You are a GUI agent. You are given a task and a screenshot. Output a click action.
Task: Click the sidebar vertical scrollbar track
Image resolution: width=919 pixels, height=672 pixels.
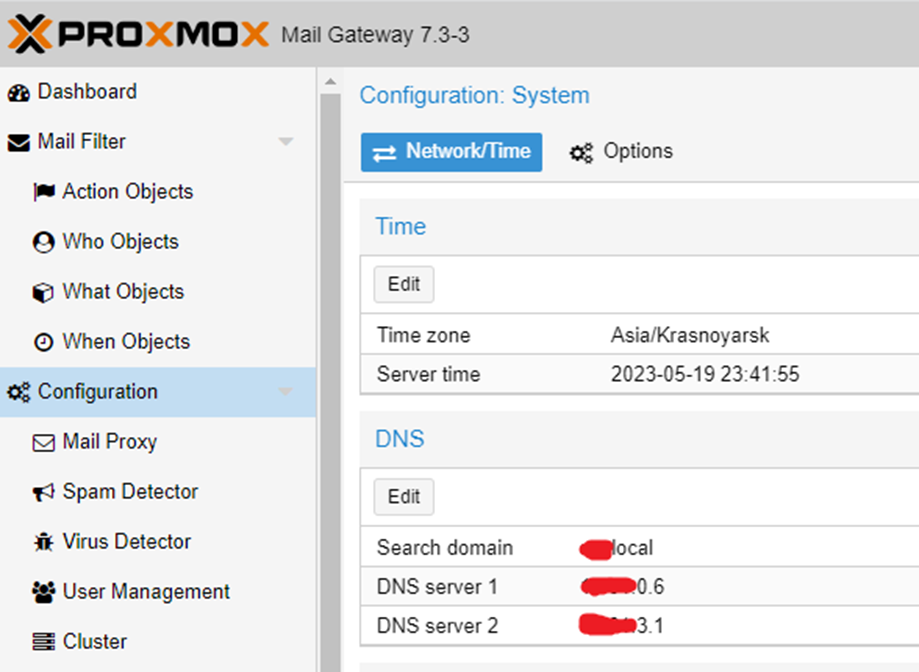click(331, 381)
